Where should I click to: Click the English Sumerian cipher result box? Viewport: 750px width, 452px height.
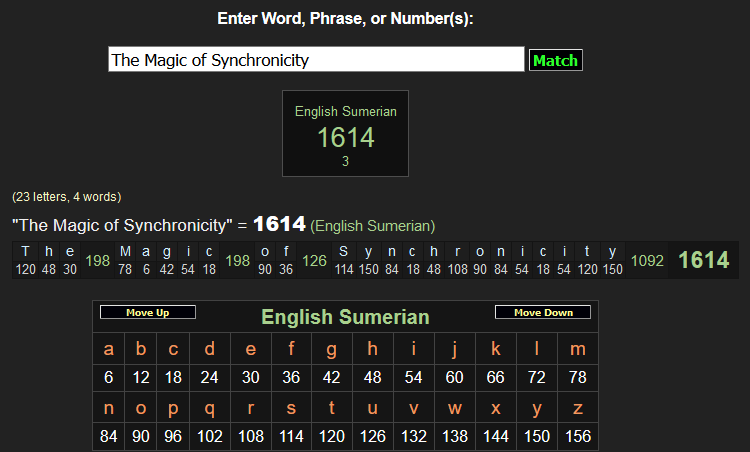tap(345, 134)
